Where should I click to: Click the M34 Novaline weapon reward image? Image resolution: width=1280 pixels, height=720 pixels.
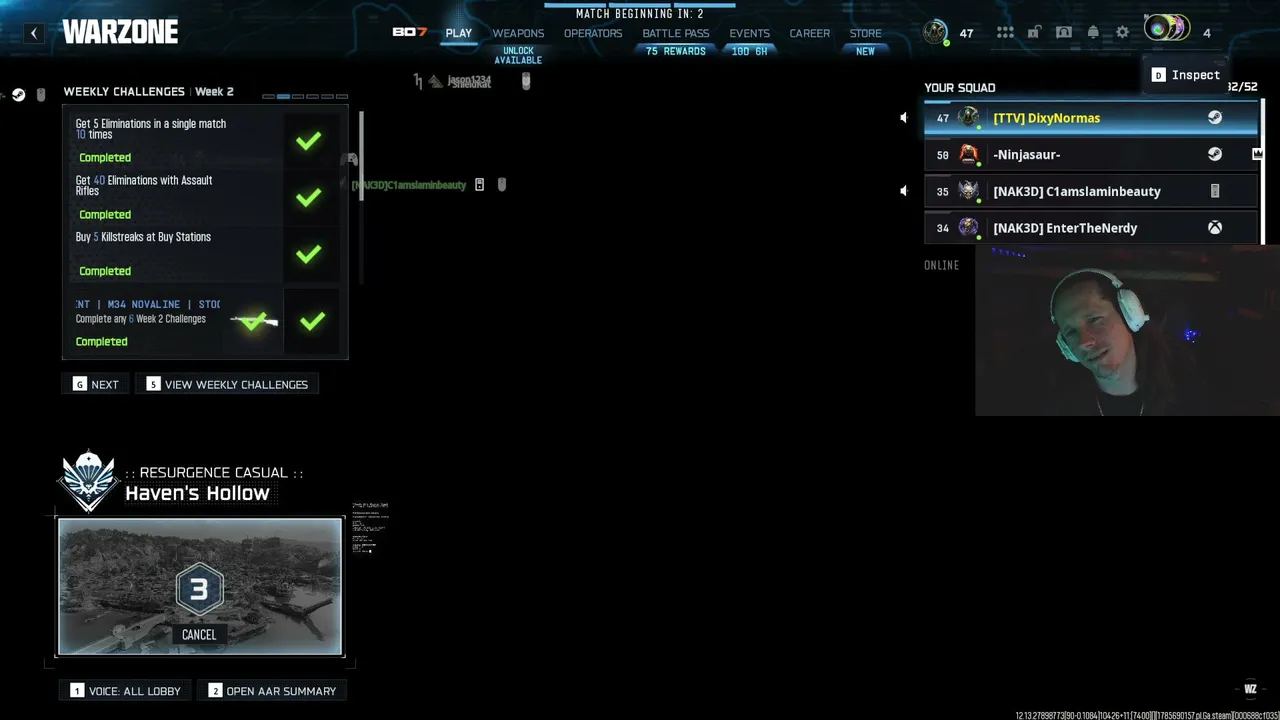[x=254, y=321]
